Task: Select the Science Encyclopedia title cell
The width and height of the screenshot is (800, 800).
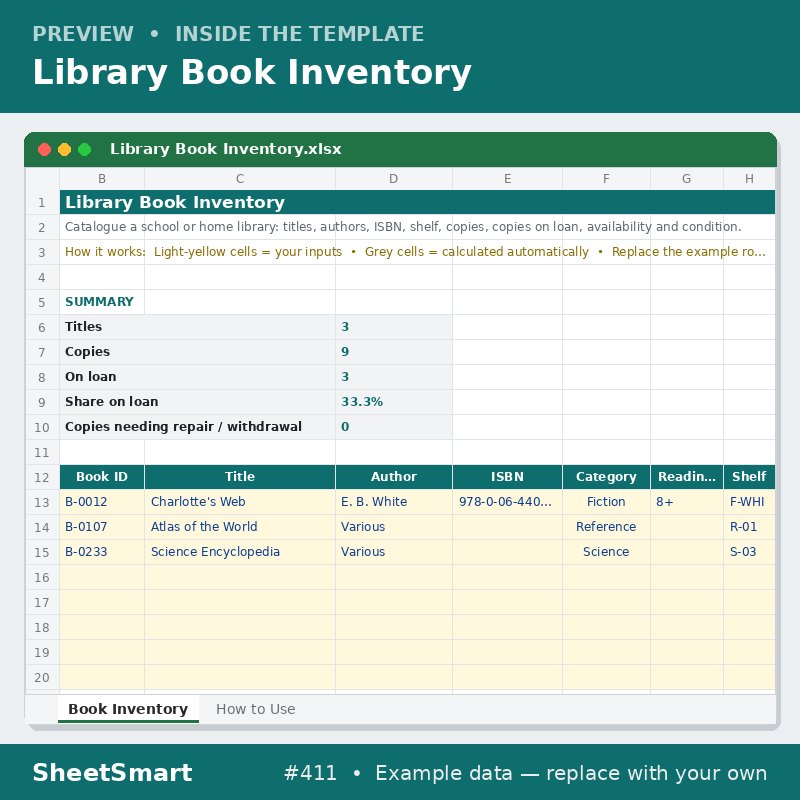Action: pos(240,552)
